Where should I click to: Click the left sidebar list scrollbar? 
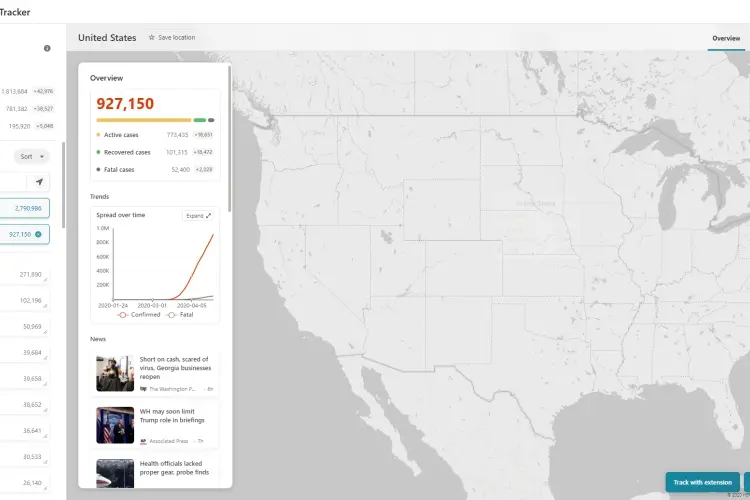click(x=64, y=185)
